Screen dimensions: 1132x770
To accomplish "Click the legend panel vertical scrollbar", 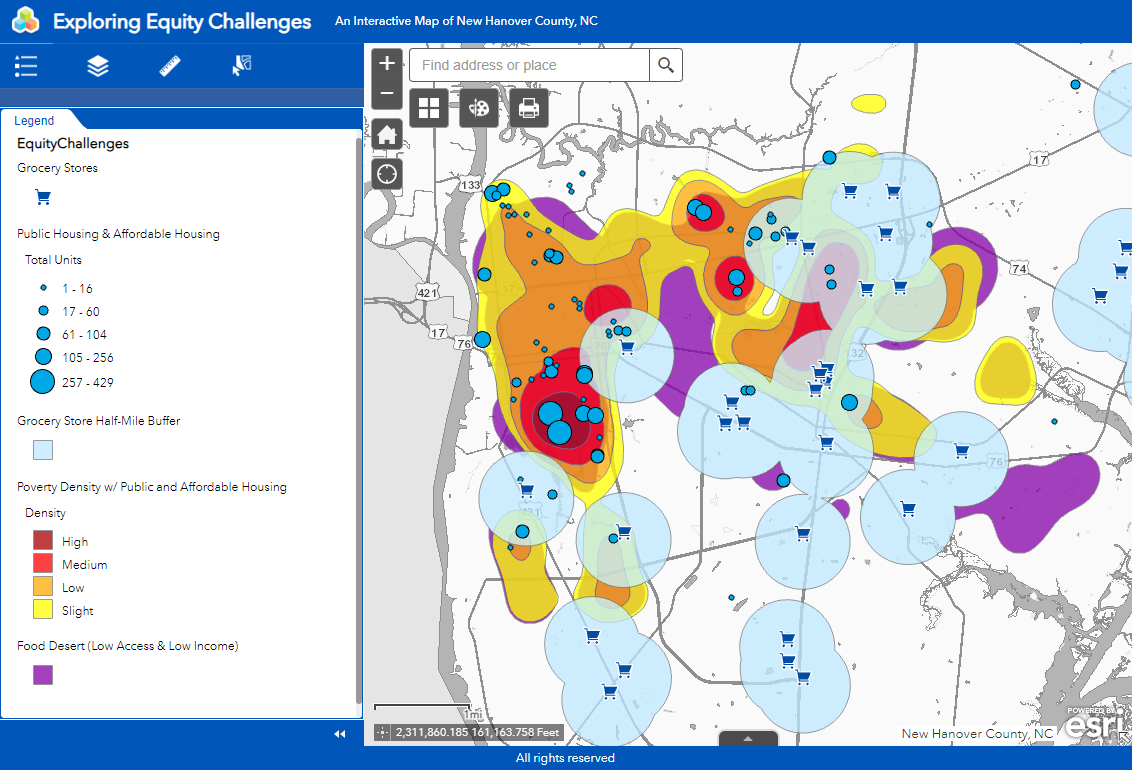I will click(x=359, y=419).
